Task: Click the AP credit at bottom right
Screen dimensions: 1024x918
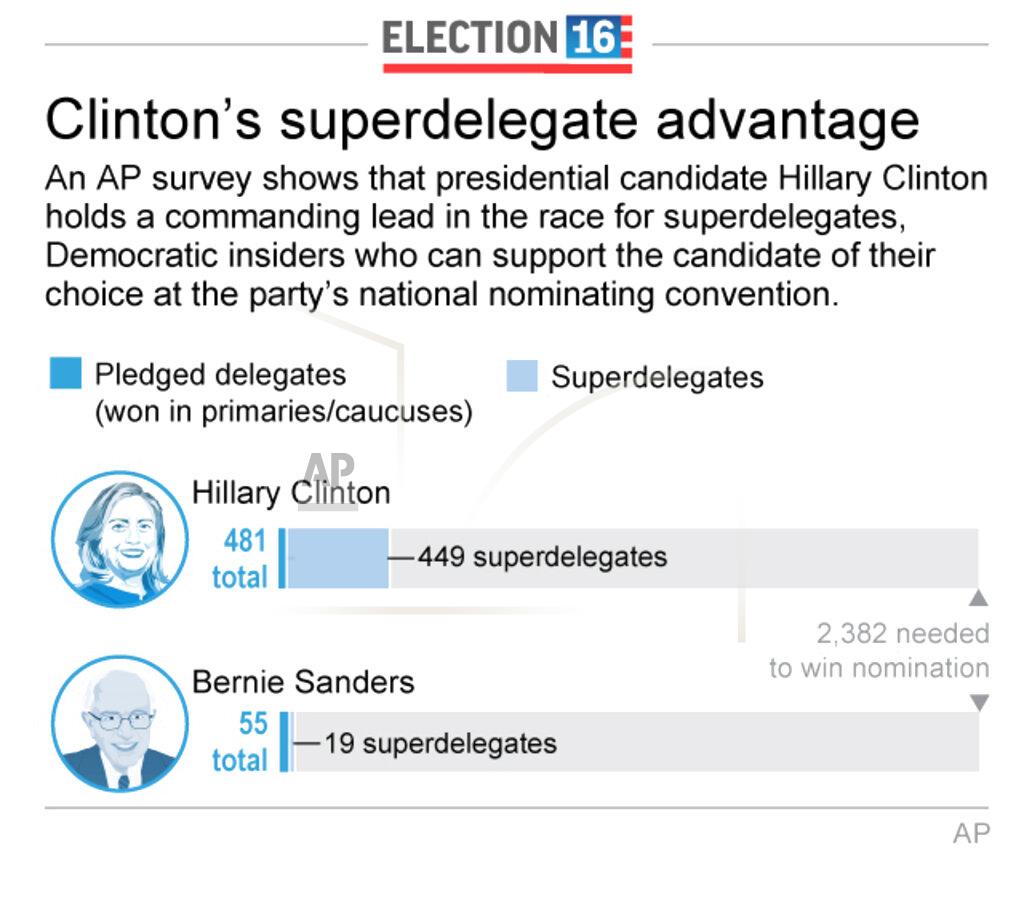Action: click(971, 834)
